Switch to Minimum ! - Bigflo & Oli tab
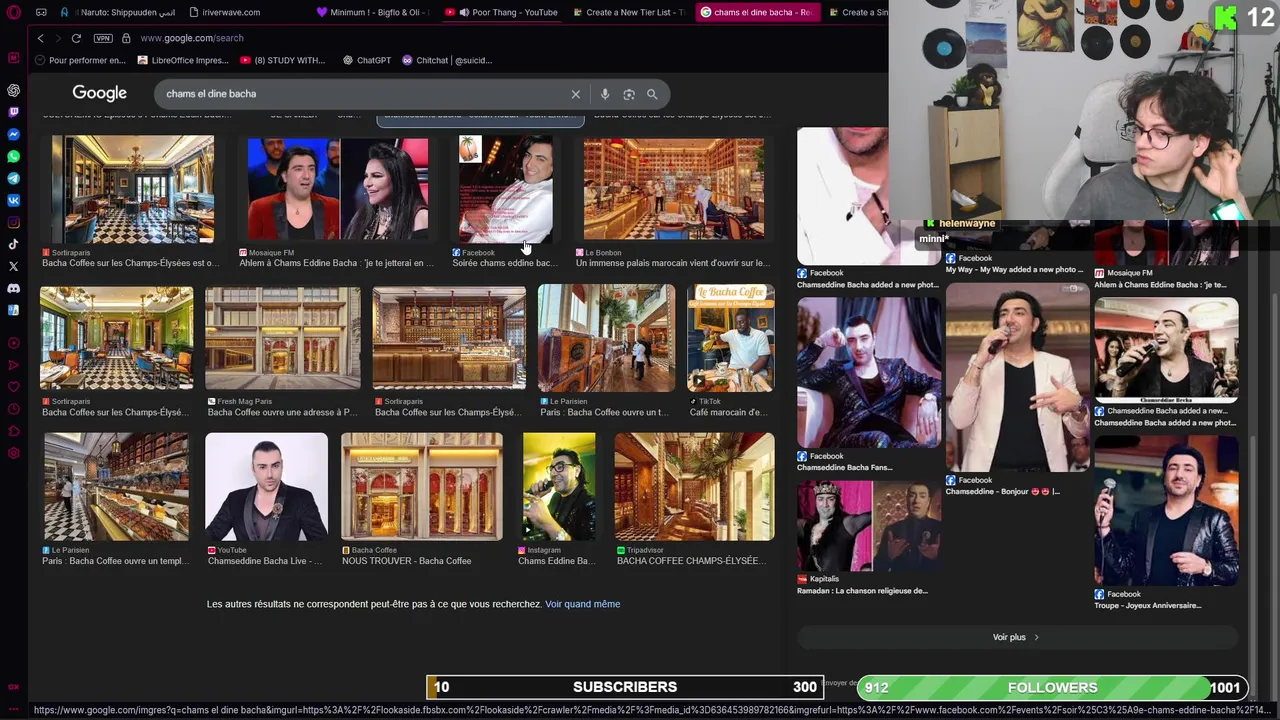The image size is (1280, 720). click(373, 12)
